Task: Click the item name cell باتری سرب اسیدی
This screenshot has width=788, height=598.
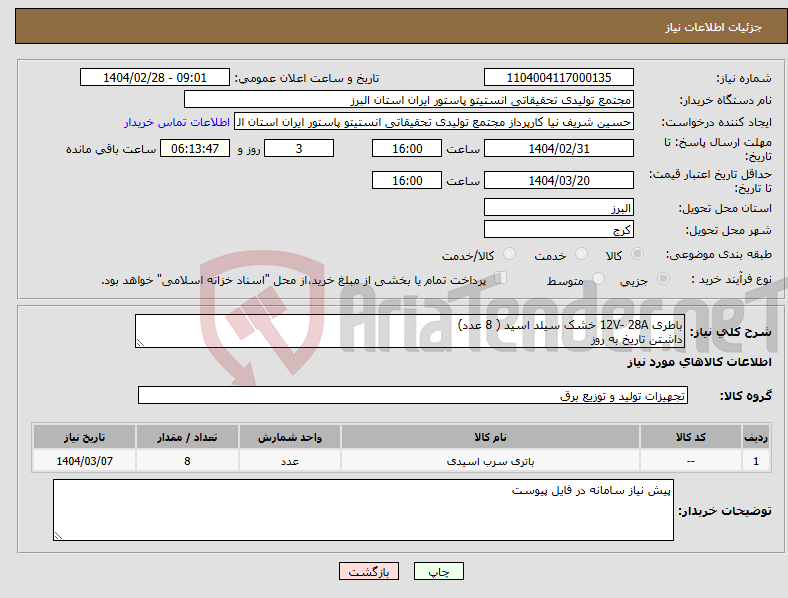Action: [490, 461]
